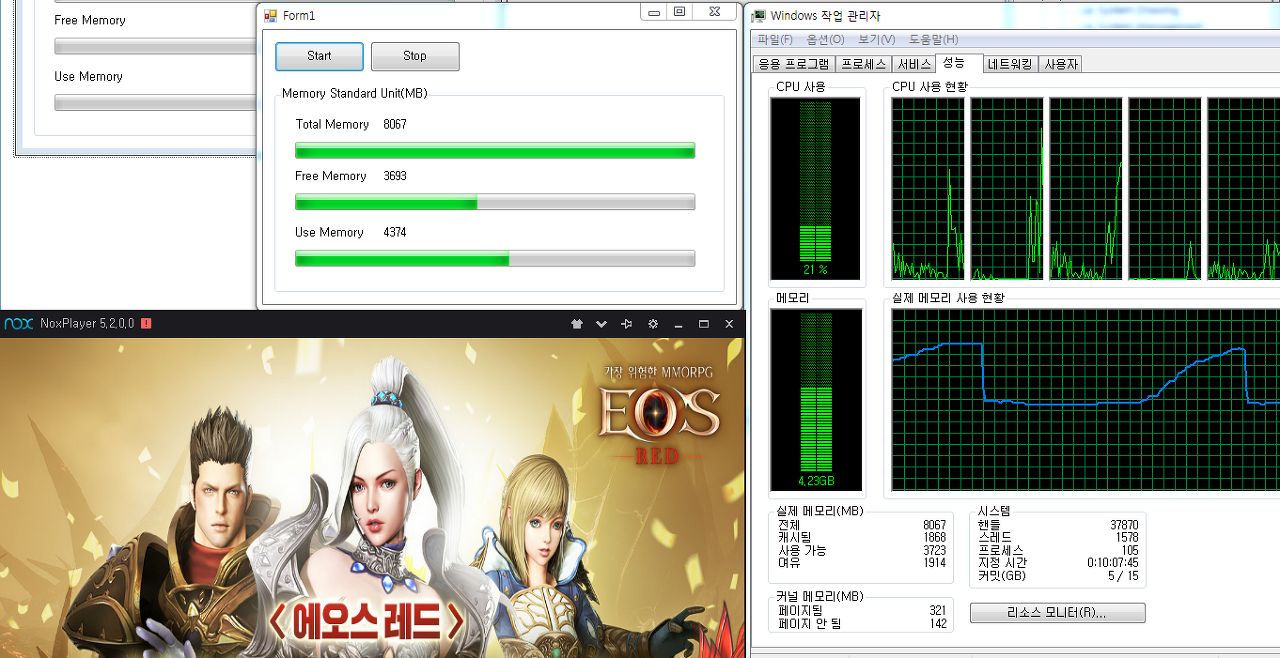This screenshot has height=658, width=1280.
Task: Click the 지정 시간 value 0:10:07:45
Action: pyautogui.click(x=1112, y=563)
